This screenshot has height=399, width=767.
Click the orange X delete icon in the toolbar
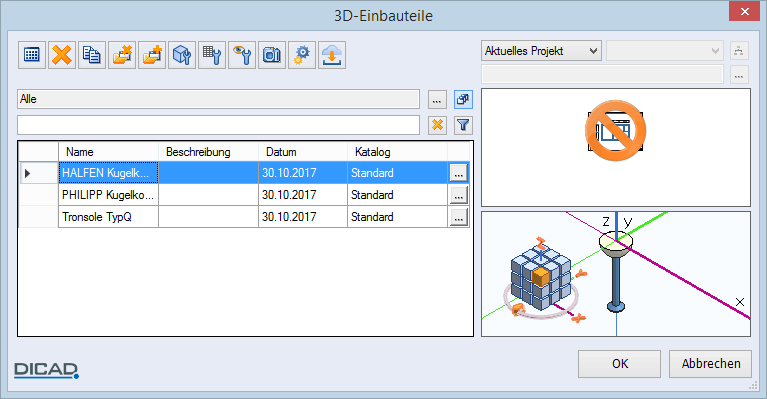(x=62, y=55)
